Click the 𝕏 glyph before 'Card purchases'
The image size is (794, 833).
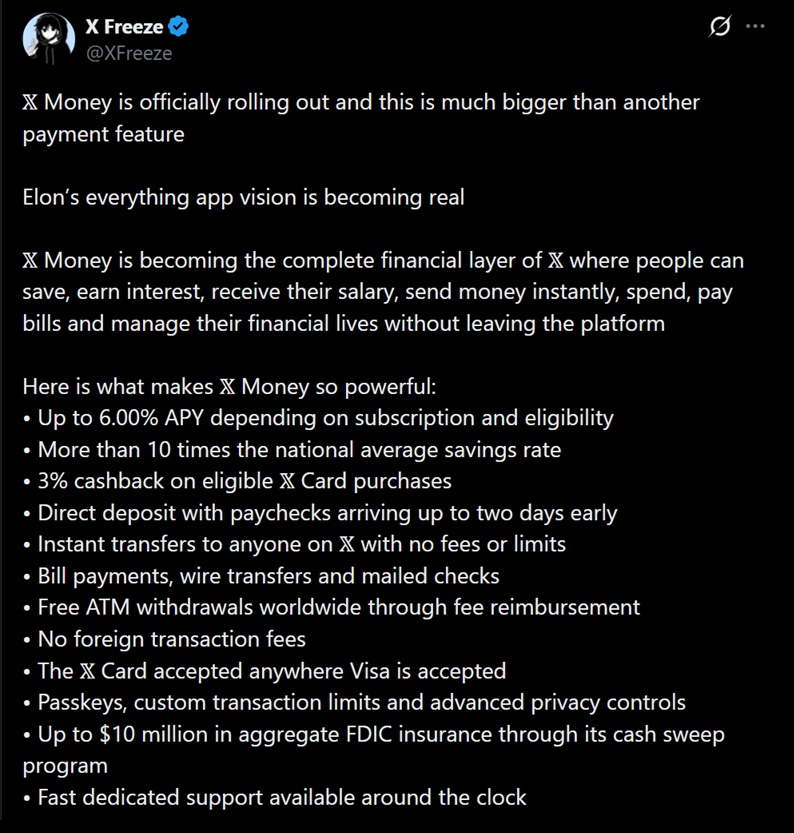(x=287, y=481)
